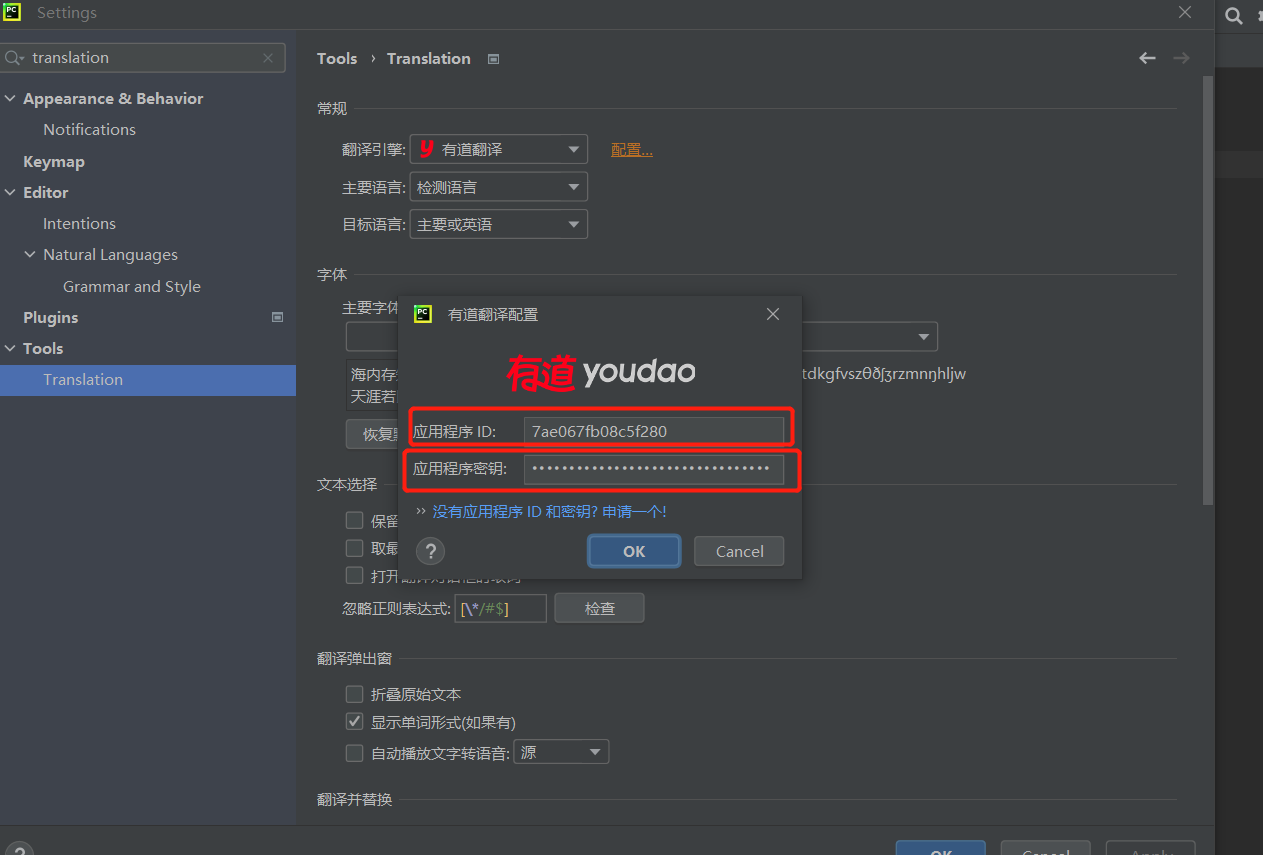Clear the translation search field text

[268, 58]
